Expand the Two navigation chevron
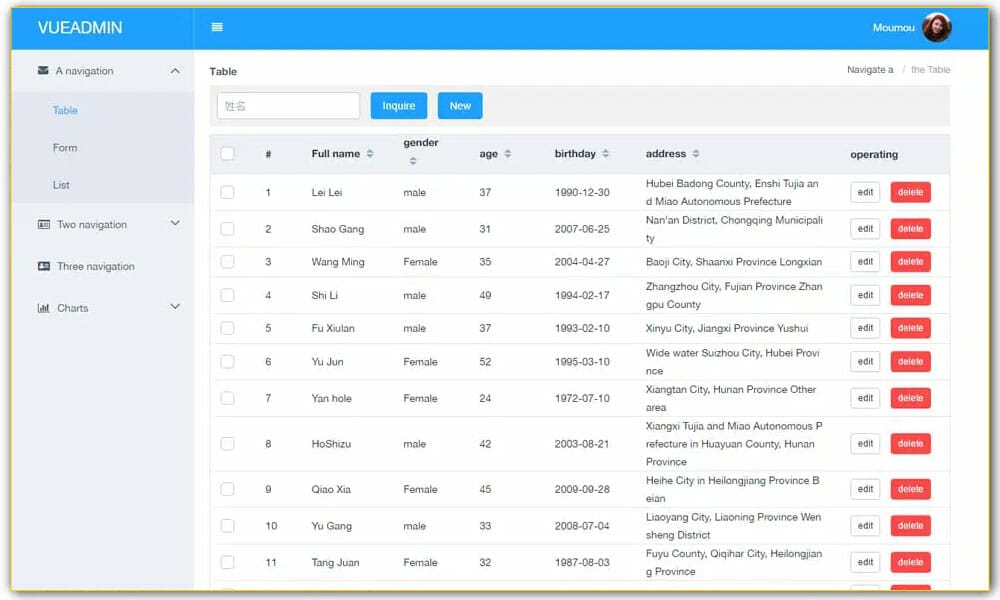The height and width of the screenshot is (600, 1000). coord(175,224)
